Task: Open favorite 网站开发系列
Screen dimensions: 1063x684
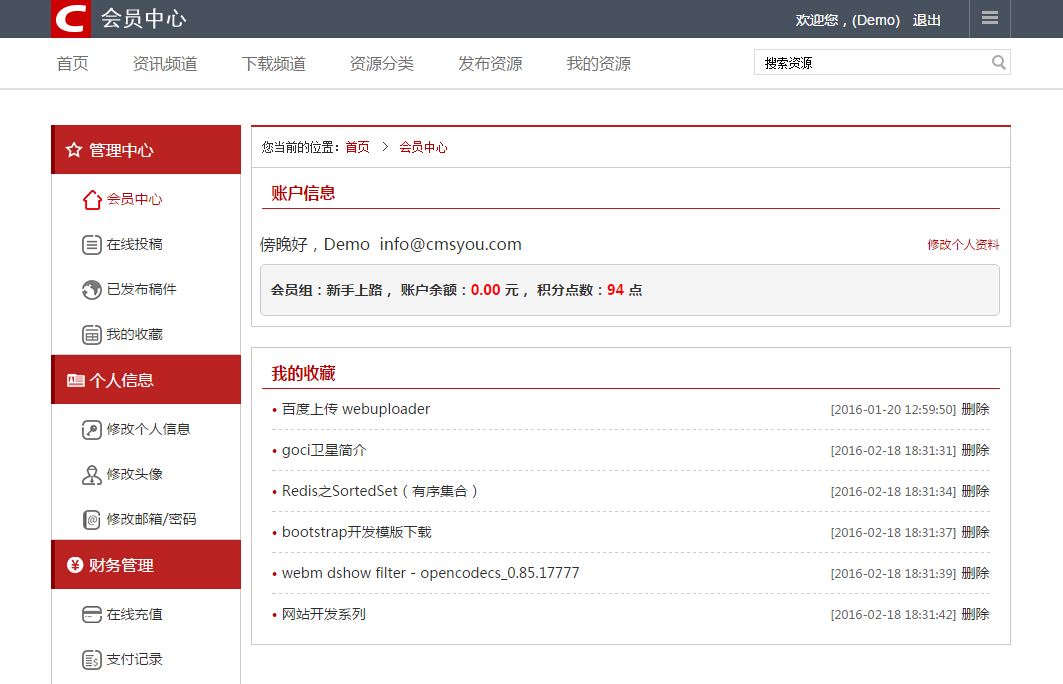Action: pyautogui.click(x=324, y=614)
